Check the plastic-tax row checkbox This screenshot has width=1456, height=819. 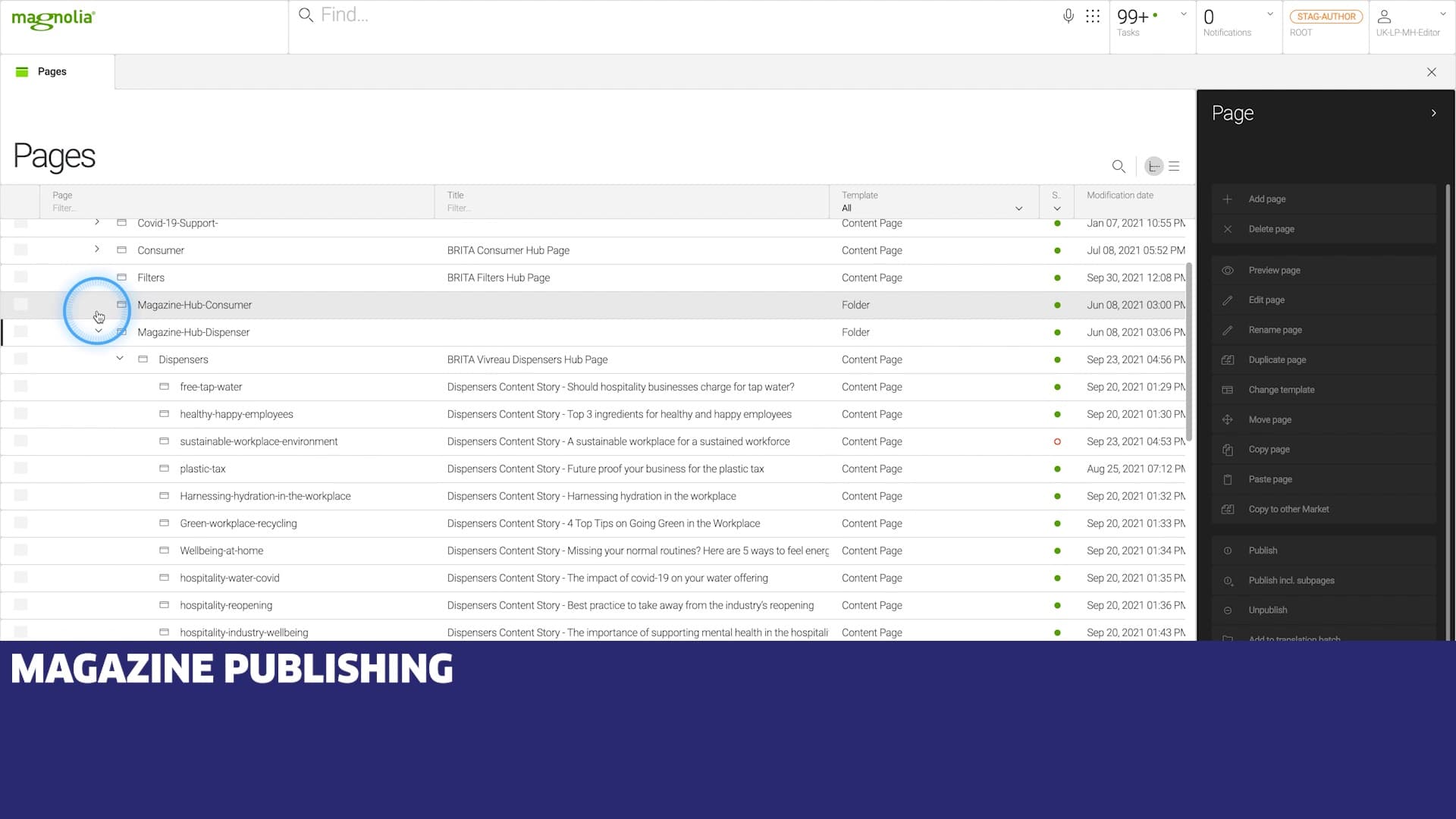21,469
